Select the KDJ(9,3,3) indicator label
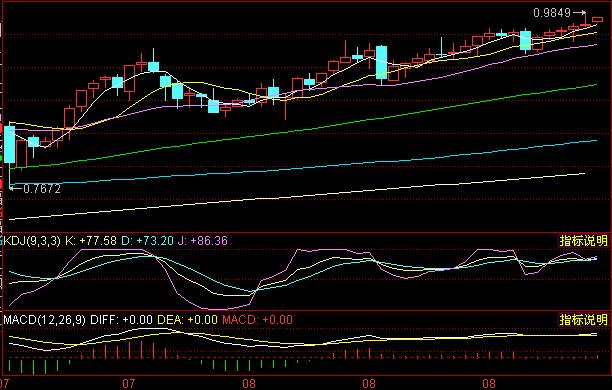 32,240
